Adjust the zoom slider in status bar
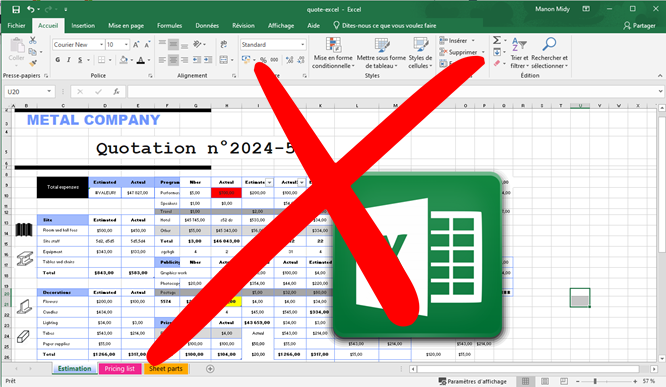Screen dimensions: 666x387 coord(595,381)
